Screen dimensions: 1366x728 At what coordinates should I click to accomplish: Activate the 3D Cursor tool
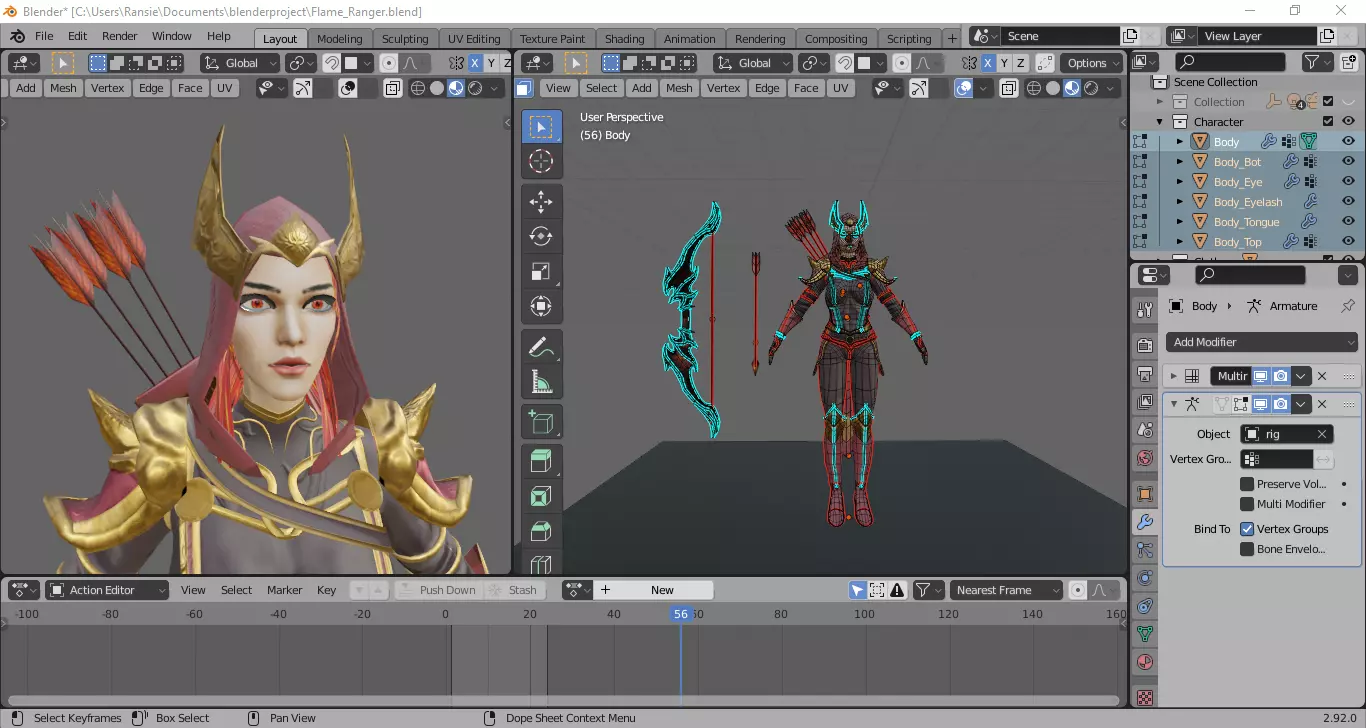(x=541, y=162)
